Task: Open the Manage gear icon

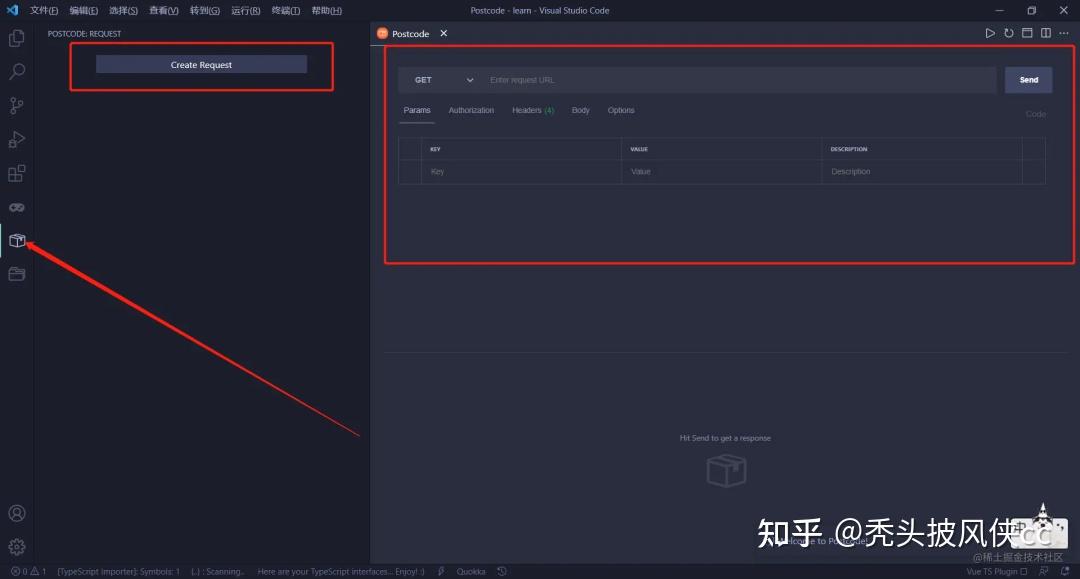Action: coord(17,547)
